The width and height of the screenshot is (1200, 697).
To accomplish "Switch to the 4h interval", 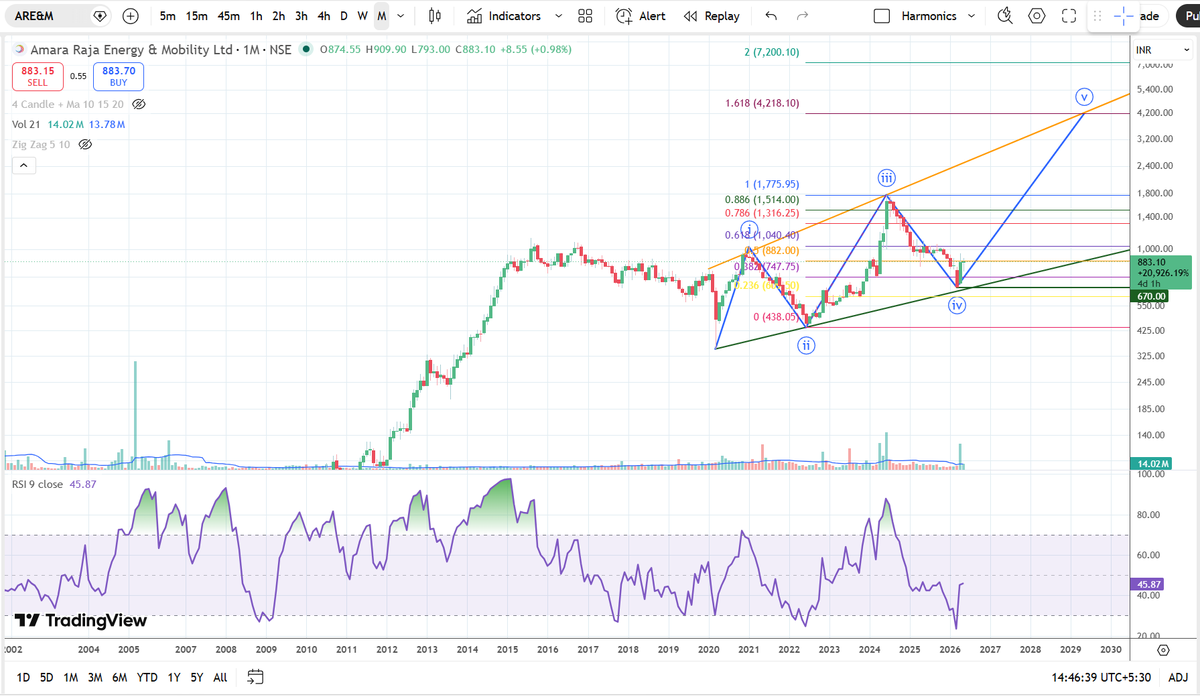I will [324, 16].
